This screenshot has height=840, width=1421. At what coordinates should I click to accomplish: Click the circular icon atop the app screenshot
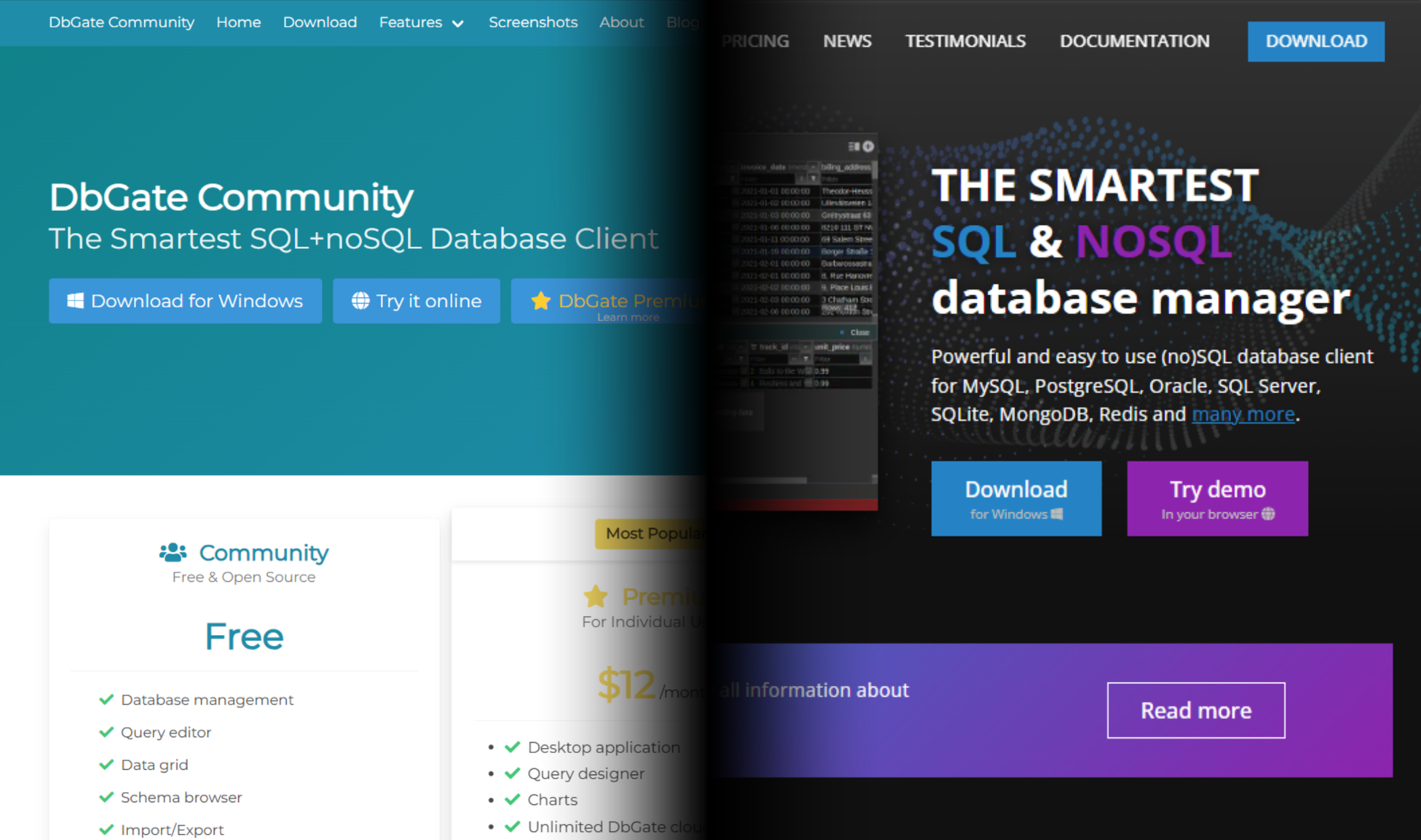868,146
